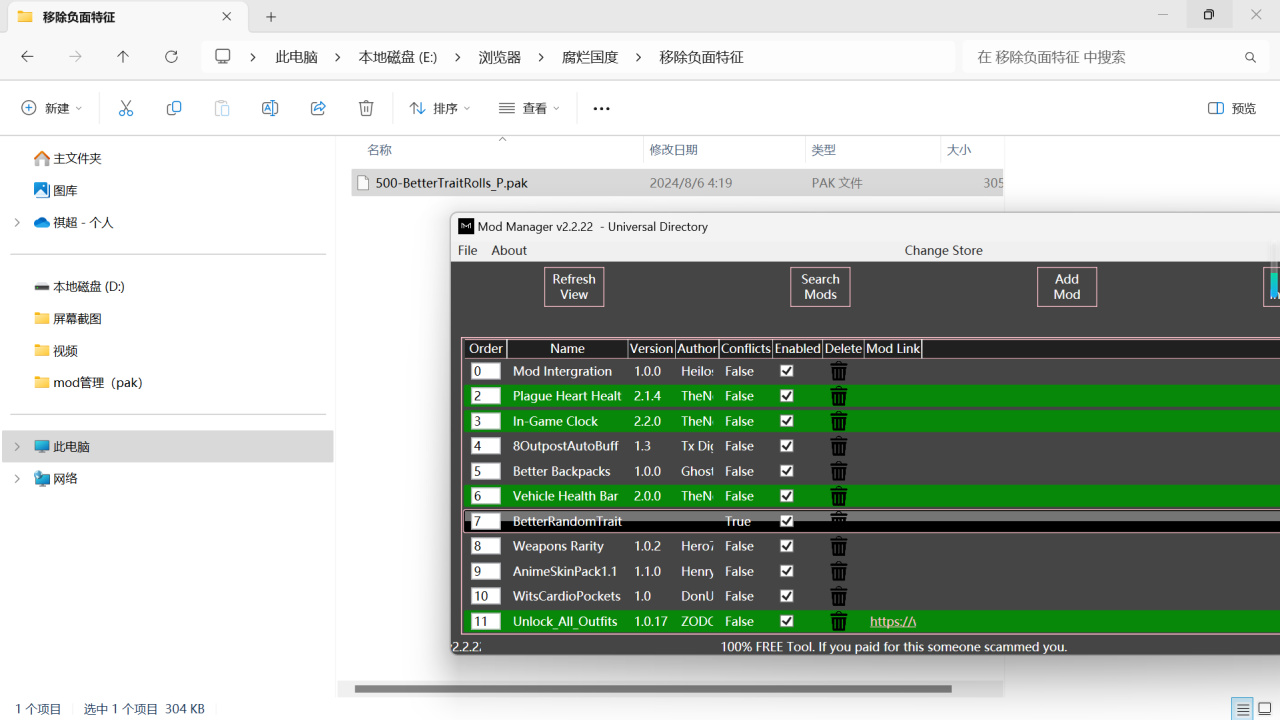This screenshot has height=720, width=1280.
Task: Click trash icon in Better Backpacks row
Action: [839, 471]
